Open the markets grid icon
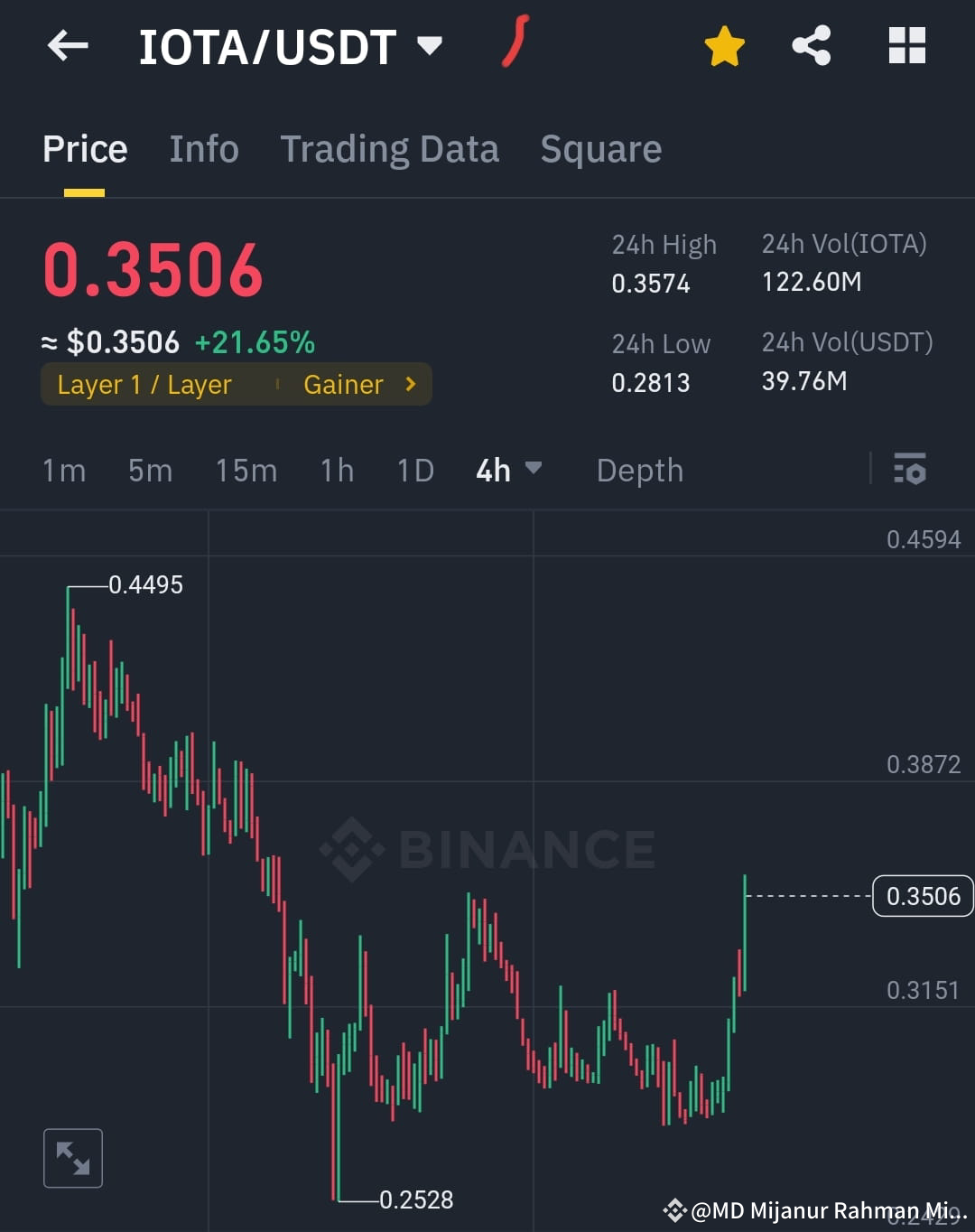The height and width of the screenshot is (1232, 975). click(x=906, y=46)
